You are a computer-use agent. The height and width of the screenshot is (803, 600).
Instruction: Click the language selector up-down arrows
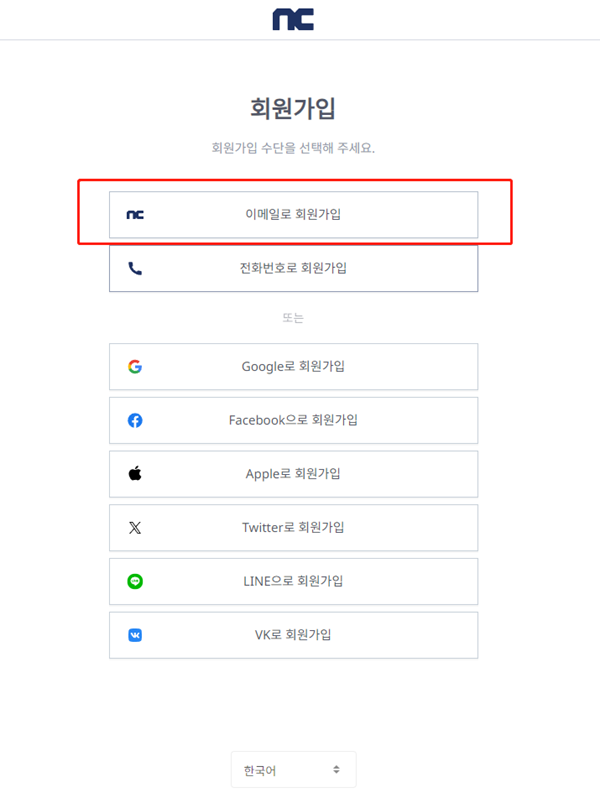pyautogui.click(x=336, y=769)
